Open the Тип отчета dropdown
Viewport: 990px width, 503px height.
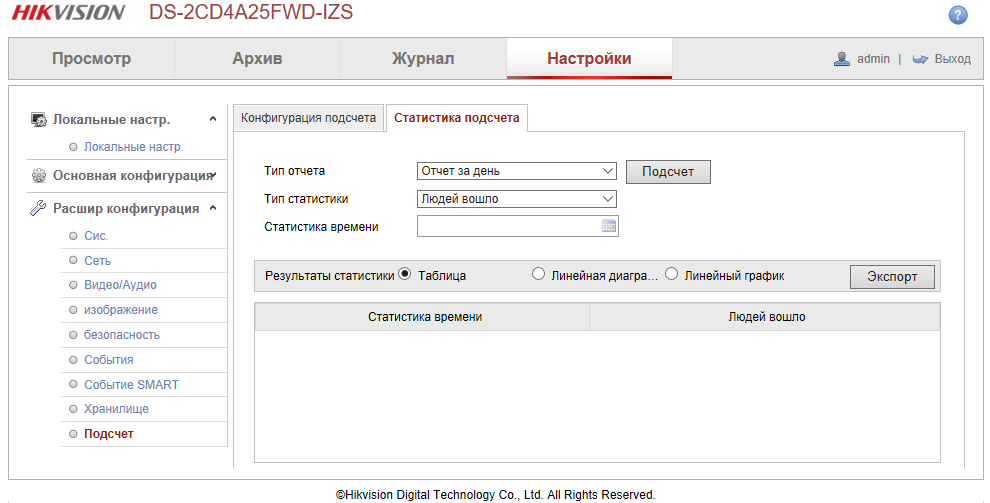coord(516,171)
